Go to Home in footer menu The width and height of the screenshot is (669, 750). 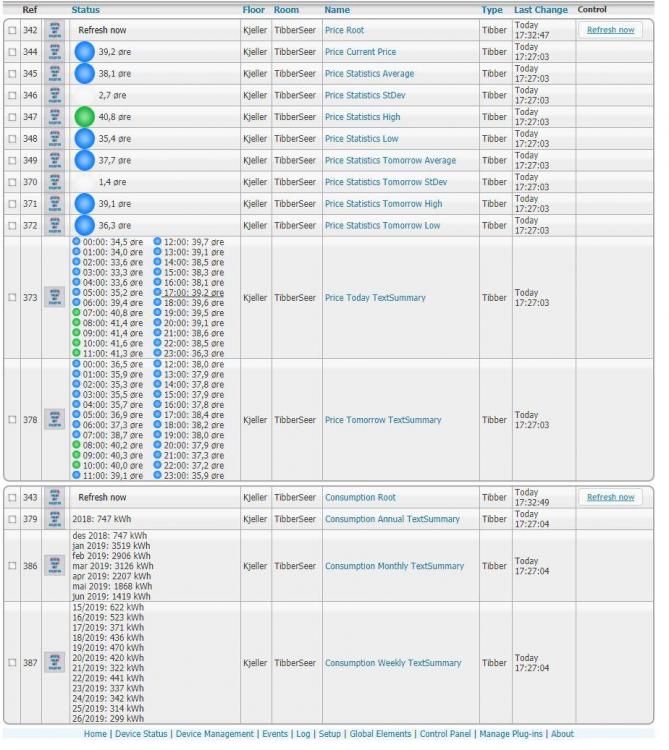95,734
